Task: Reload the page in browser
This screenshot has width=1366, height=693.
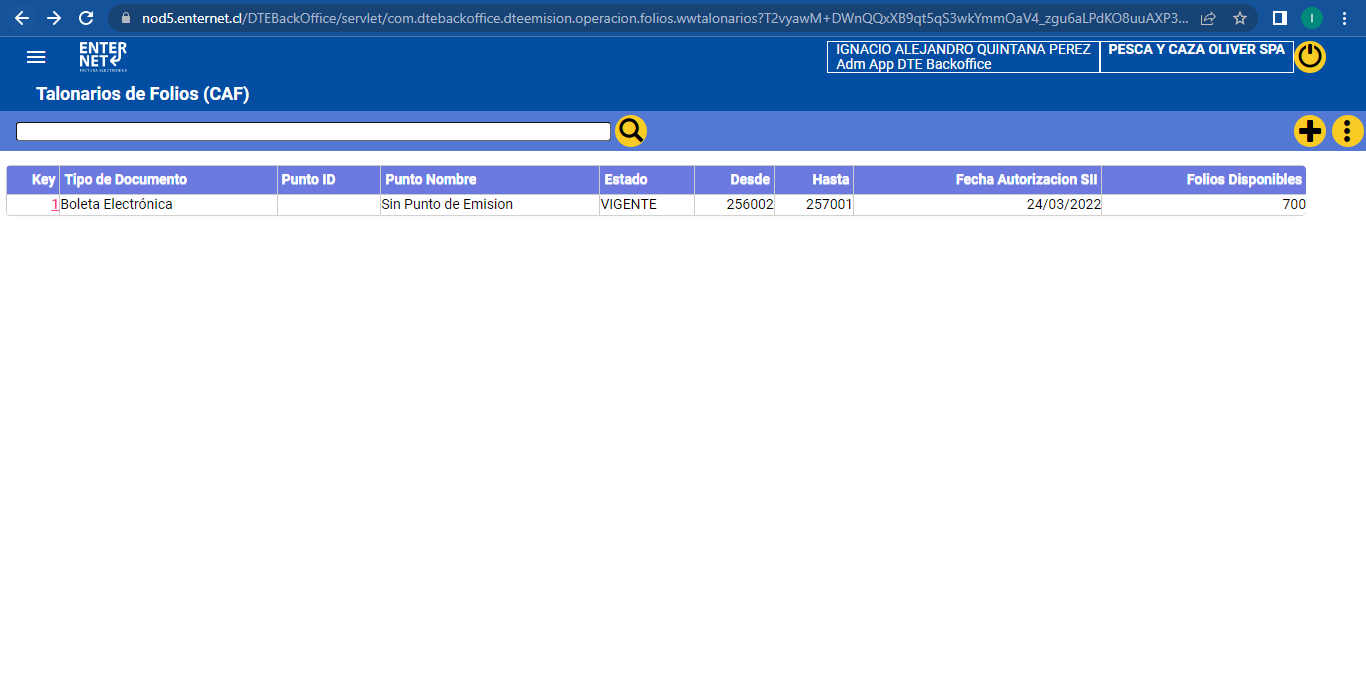Action: click(x=86, y=18)
